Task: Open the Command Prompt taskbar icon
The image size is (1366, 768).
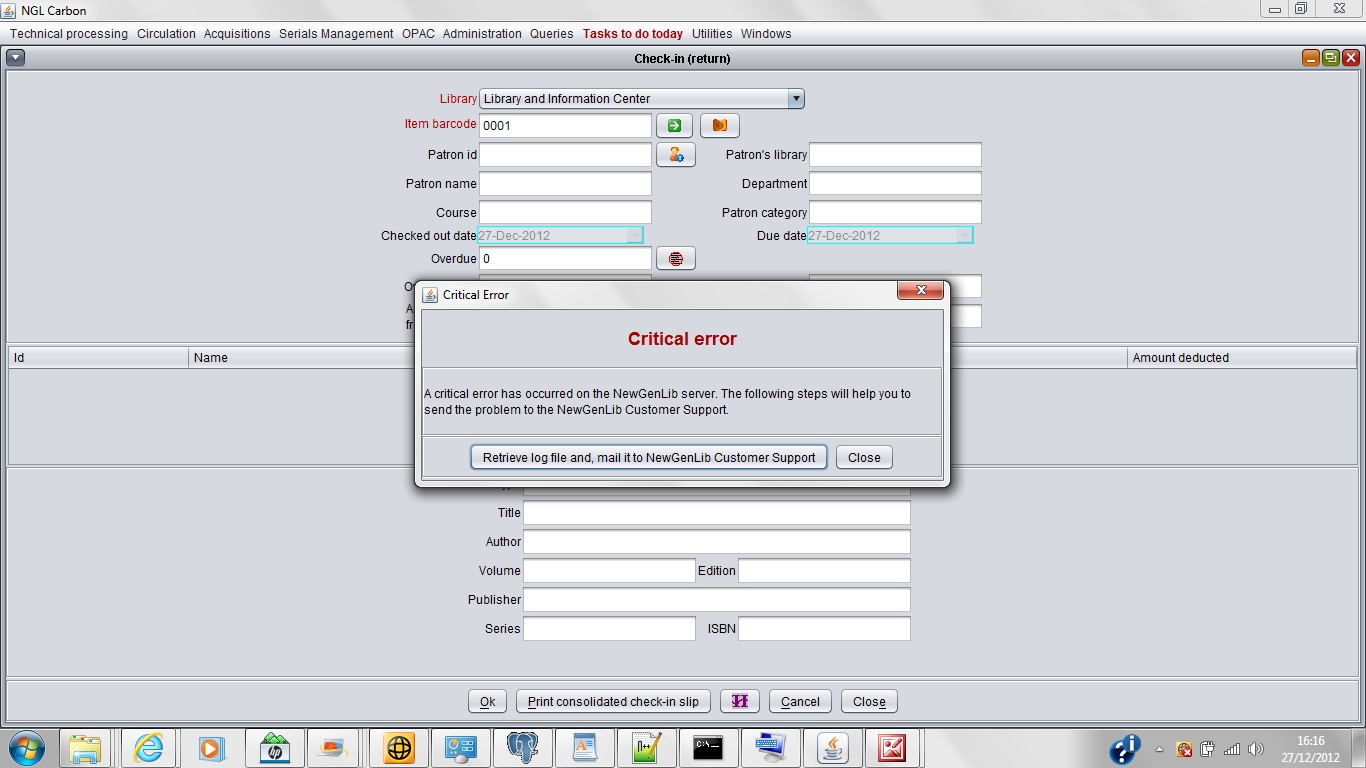Action: click(x=708, y=748)
